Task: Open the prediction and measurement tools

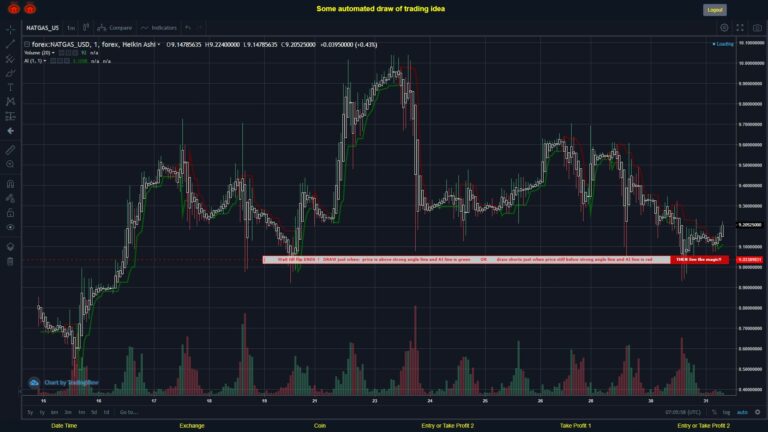Action: coord(10,117)
